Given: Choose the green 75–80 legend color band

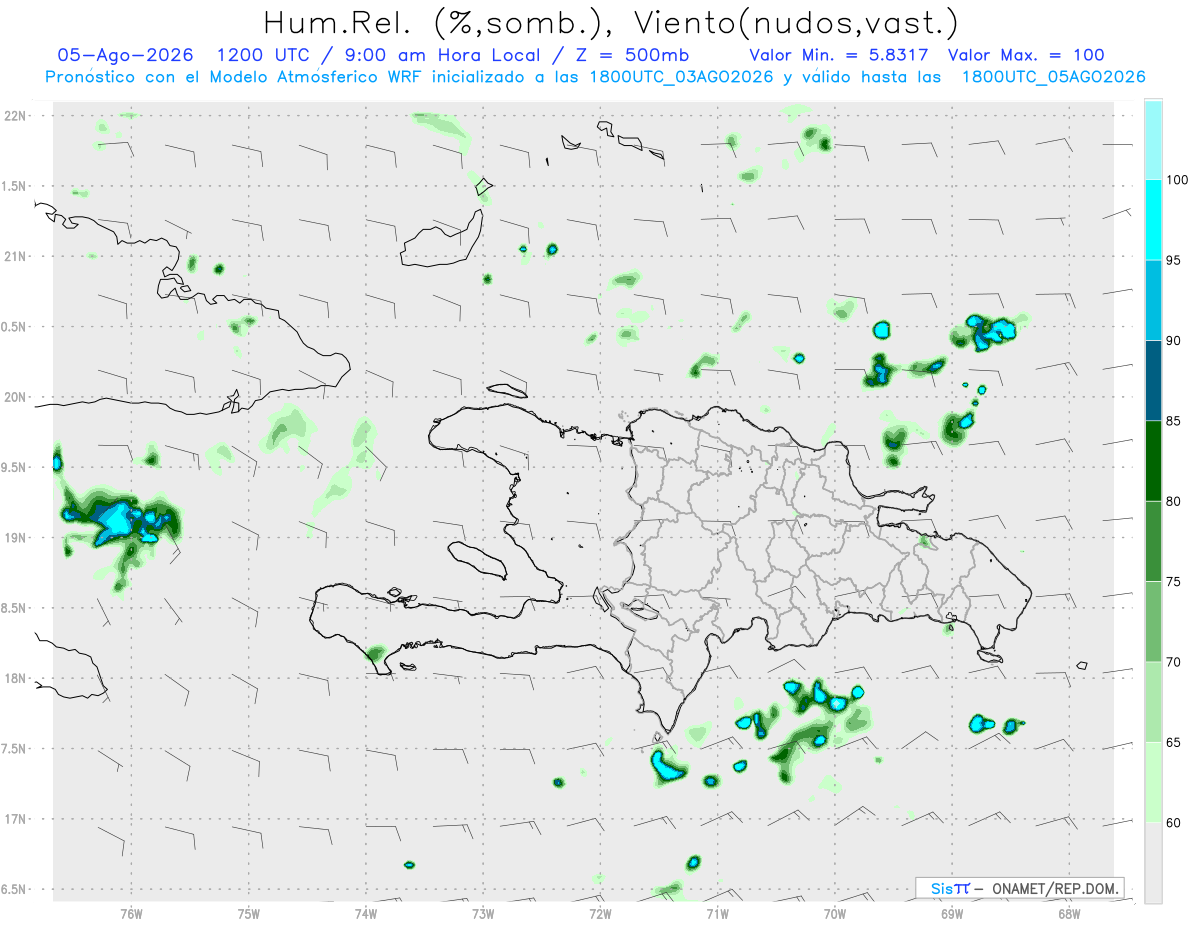Looking at the screenshot, I should [1153, 541].
